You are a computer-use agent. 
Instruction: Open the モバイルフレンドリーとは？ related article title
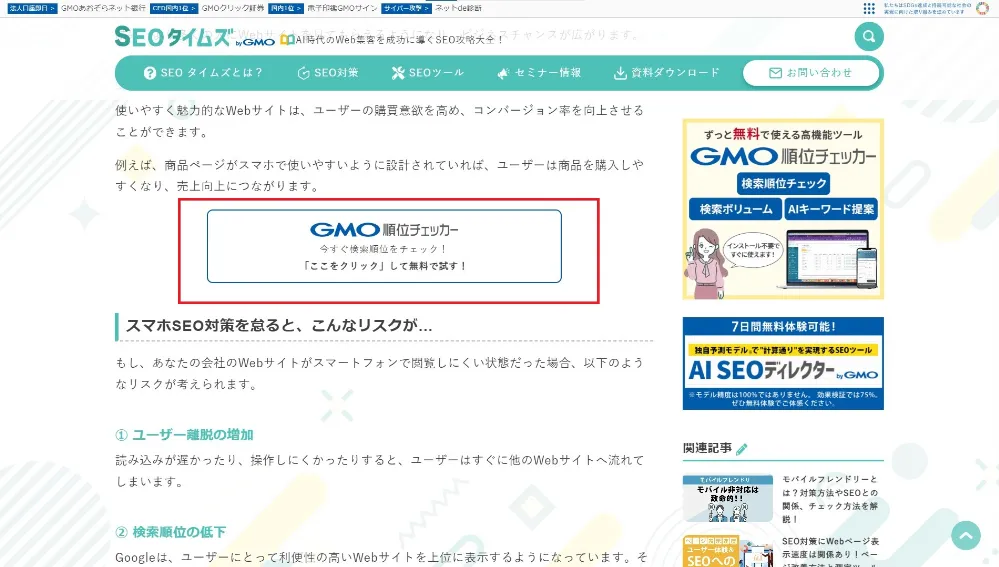(830, 499)
